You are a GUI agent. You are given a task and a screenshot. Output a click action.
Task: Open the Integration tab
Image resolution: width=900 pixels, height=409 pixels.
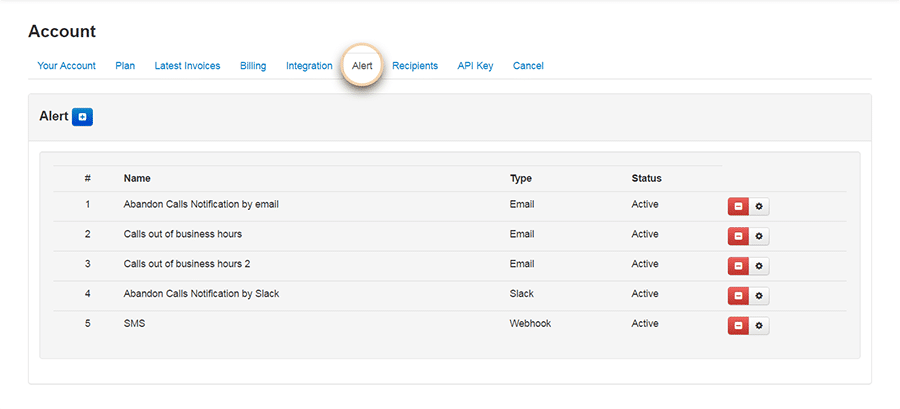click(309, 66)
